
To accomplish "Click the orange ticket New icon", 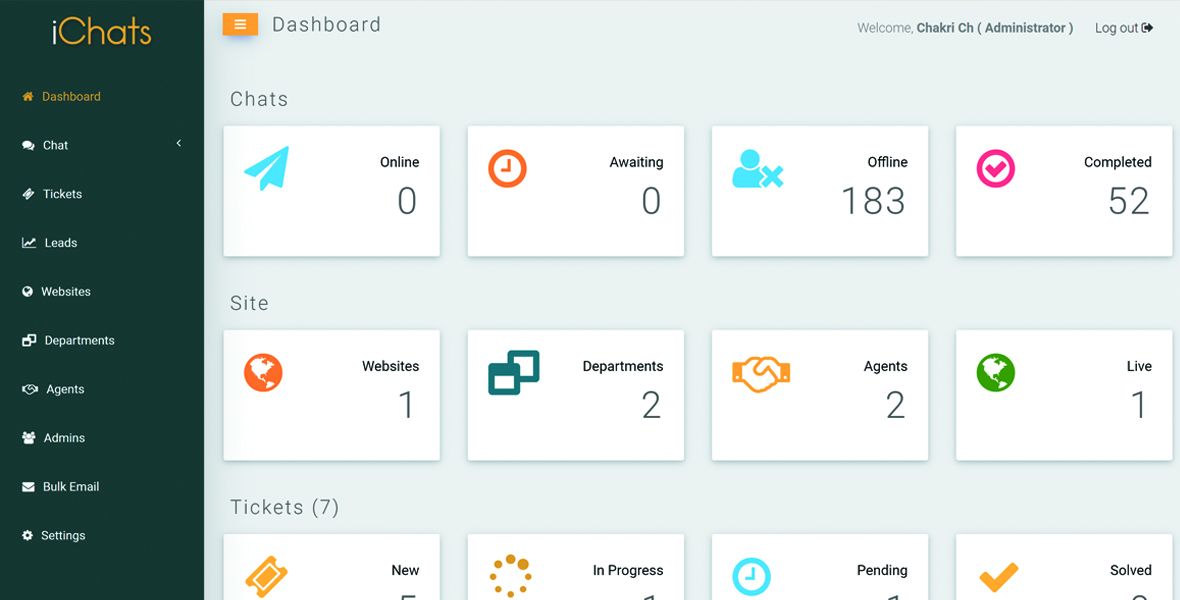I will (266, 577).
